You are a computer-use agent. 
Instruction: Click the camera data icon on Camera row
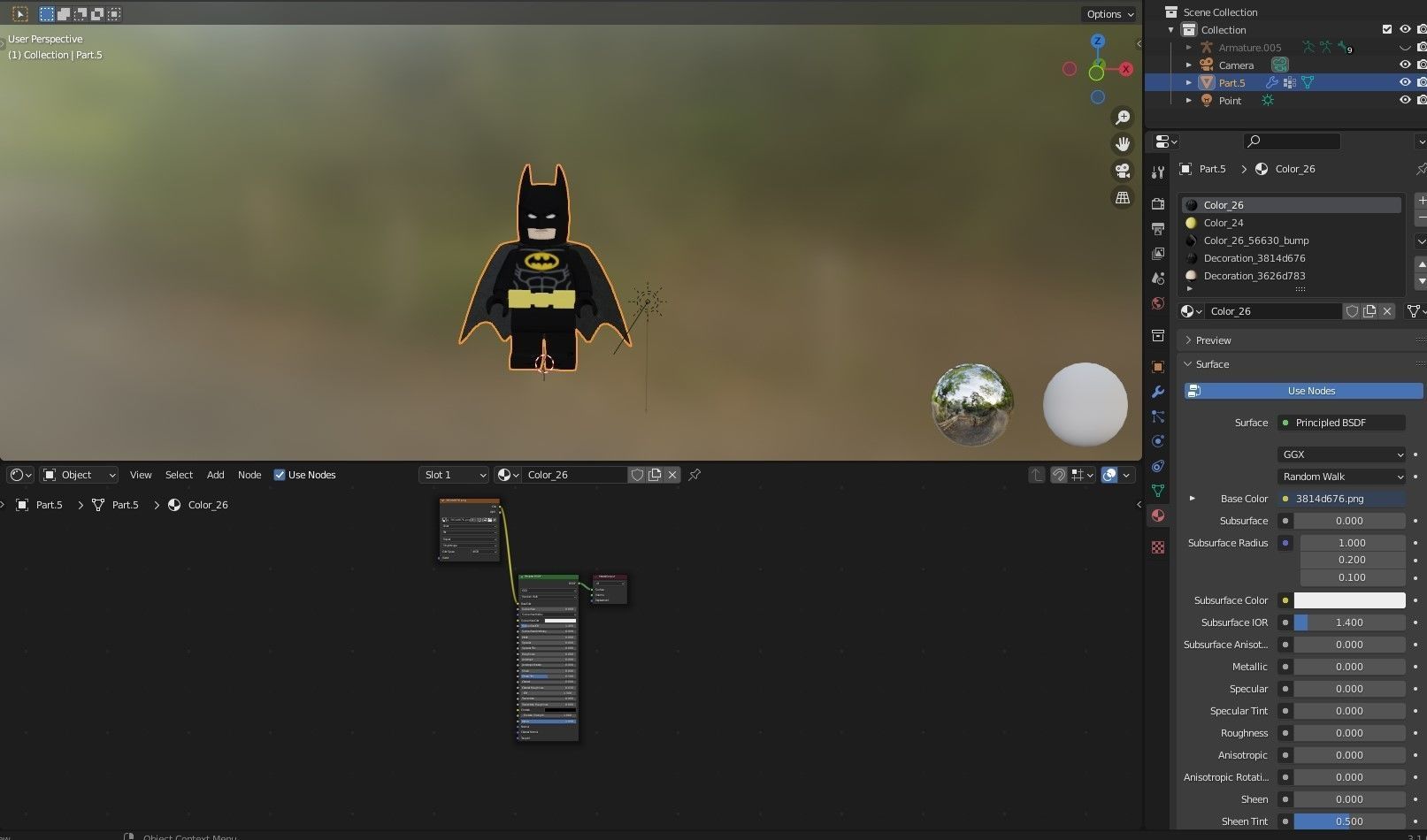(1280, 65)
